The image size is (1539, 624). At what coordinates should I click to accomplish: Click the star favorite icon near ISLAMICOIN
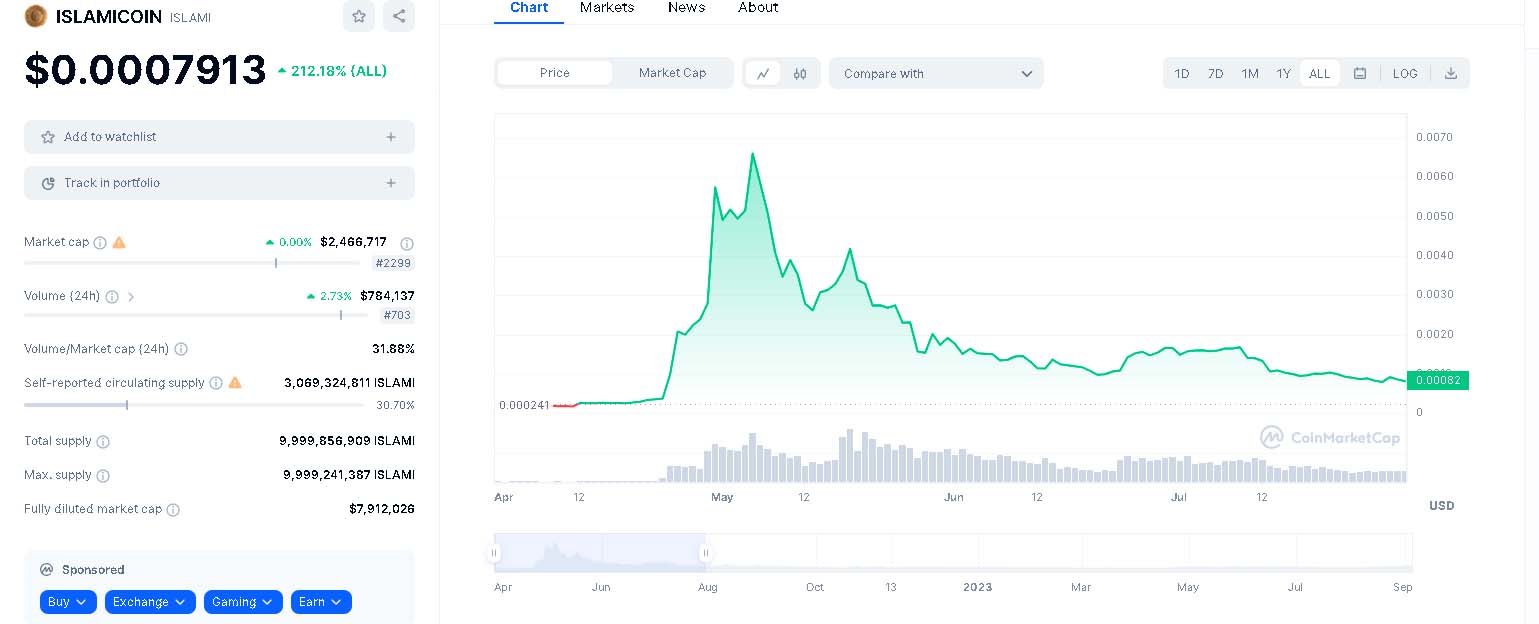(359, 16)
